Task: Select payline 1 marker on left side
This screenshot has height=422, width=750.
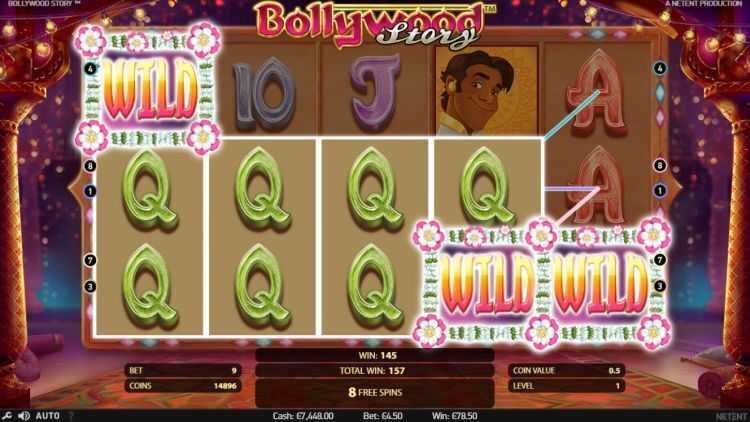Action: (x=90, y=191)
